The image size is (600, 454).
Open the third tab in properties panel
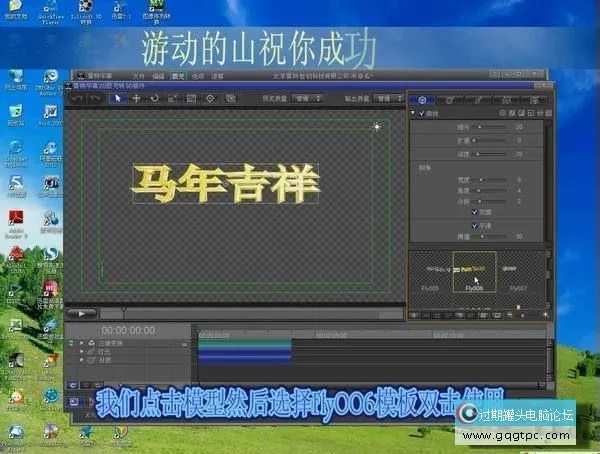pyautogui.click(x=478, y=100)
